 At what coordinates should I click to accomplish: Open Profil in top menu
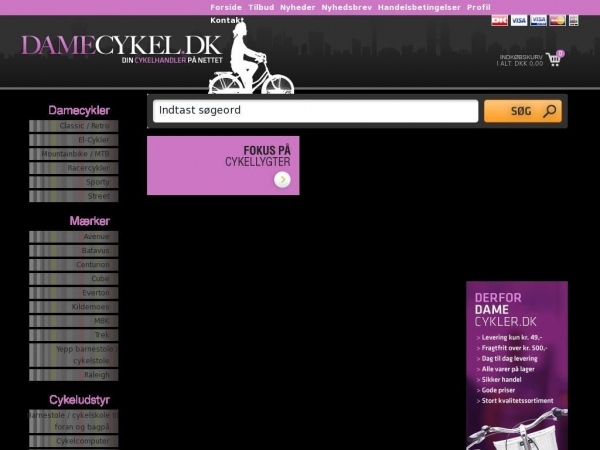click(x=479, y=7)
